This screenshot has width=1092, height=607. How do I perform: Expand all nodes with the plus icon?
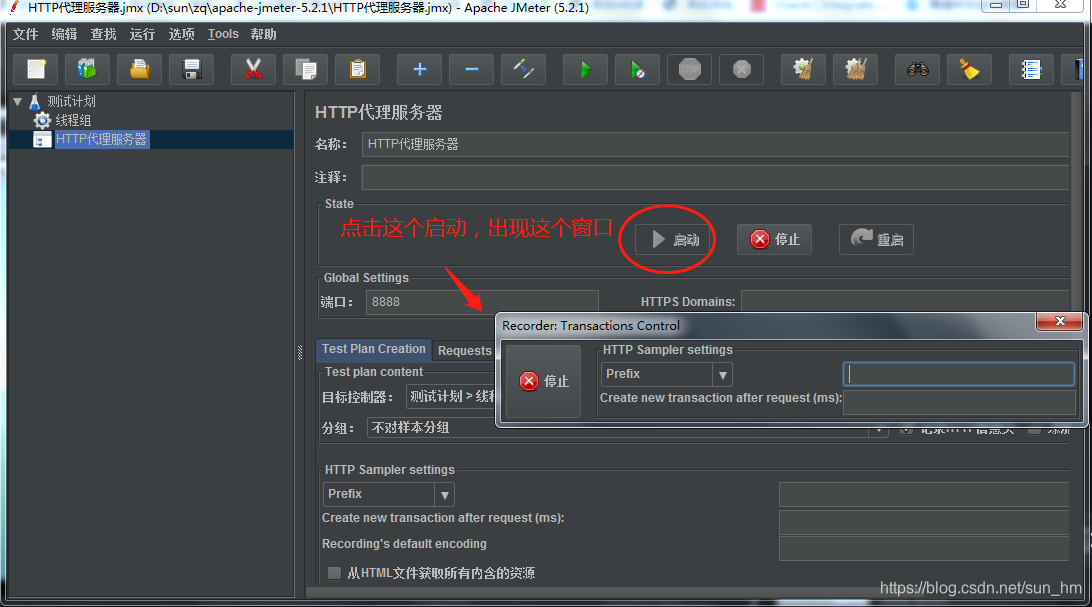419,69
